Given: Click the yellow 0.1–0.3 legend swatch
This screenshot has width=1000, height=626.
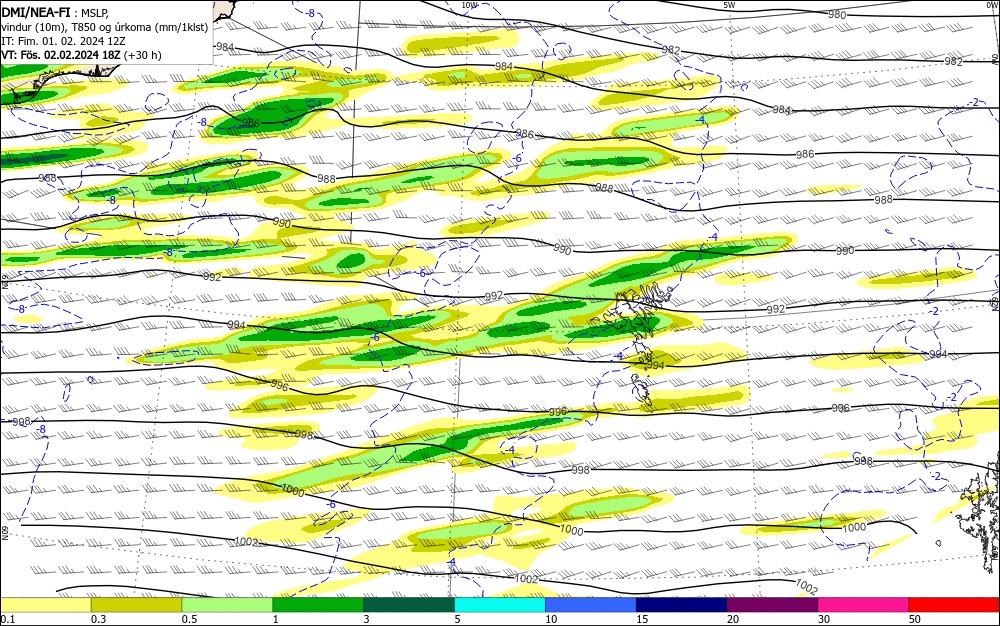Looking at the screenshot, I should click(46, 605).
